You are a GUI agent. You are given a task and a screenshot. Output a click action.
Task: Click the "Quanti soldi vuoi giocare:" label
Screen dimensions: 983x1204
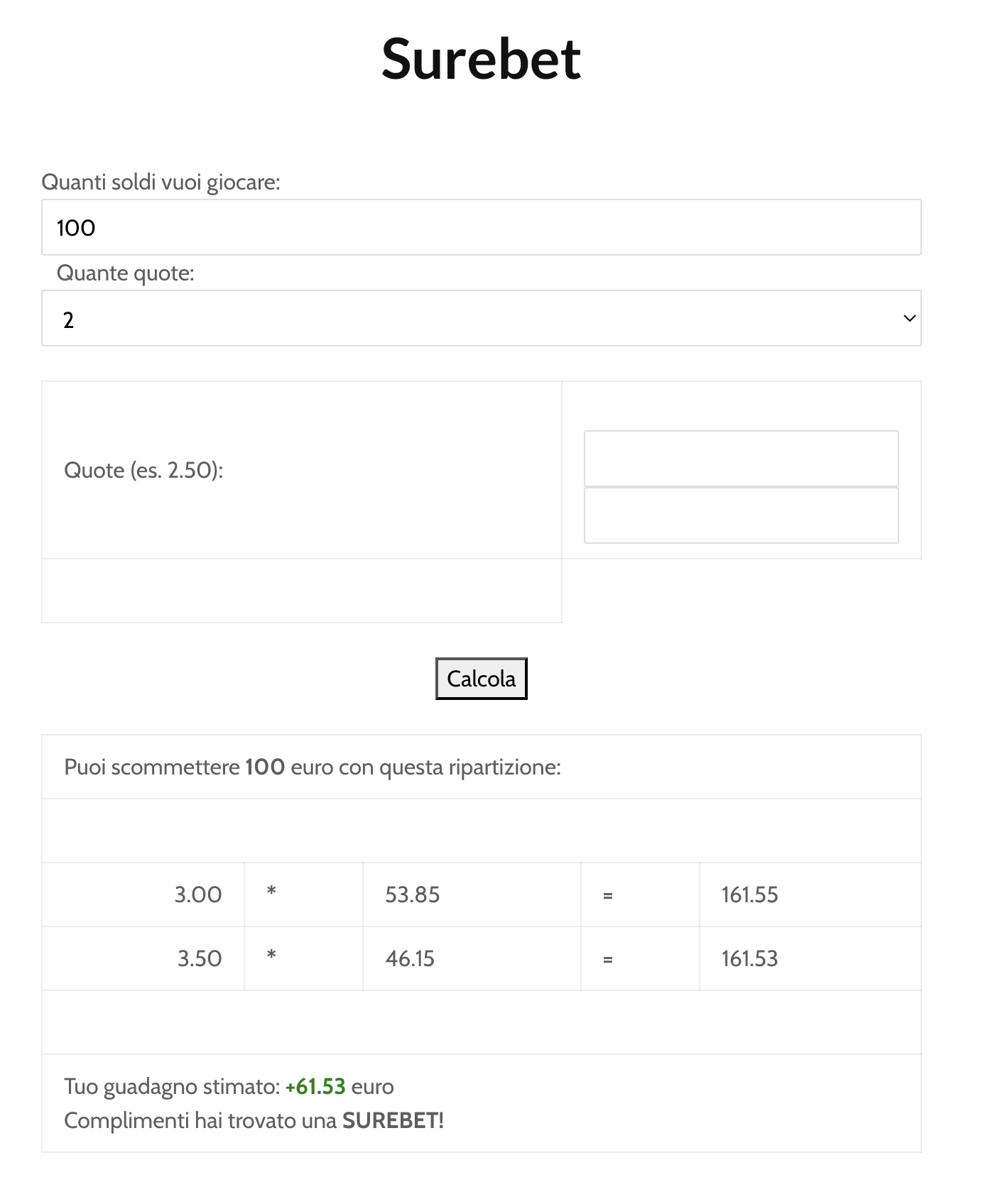[161, 182]
